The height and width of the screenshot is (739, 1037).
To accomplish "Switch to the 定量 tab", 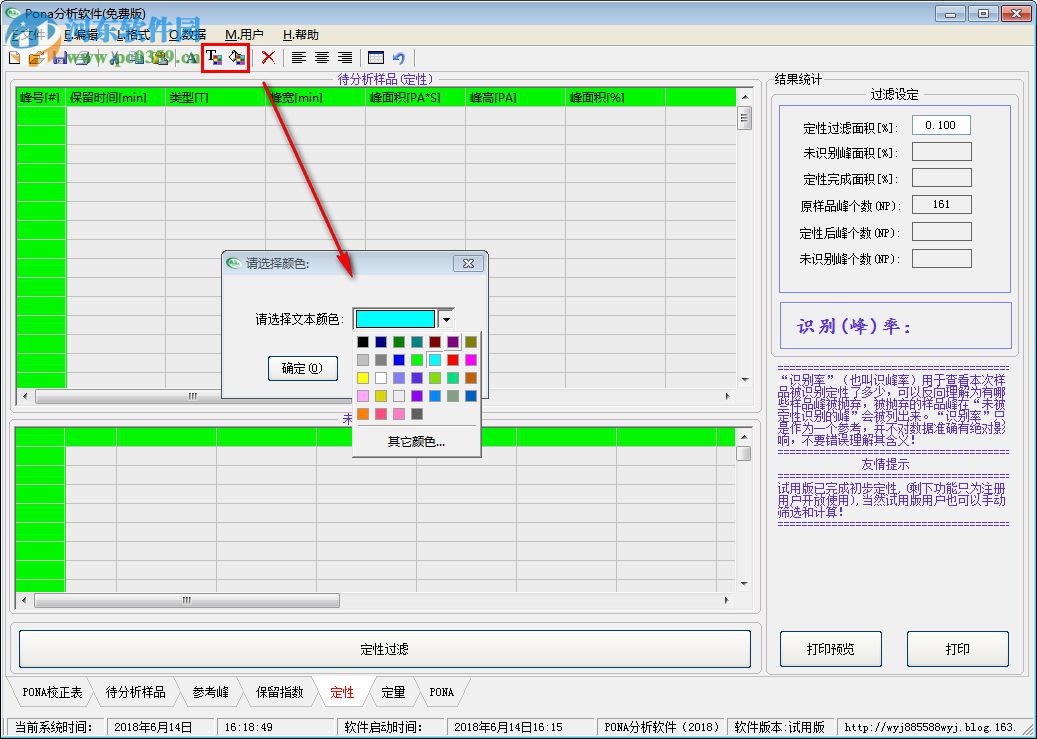I will click(393, 692).
